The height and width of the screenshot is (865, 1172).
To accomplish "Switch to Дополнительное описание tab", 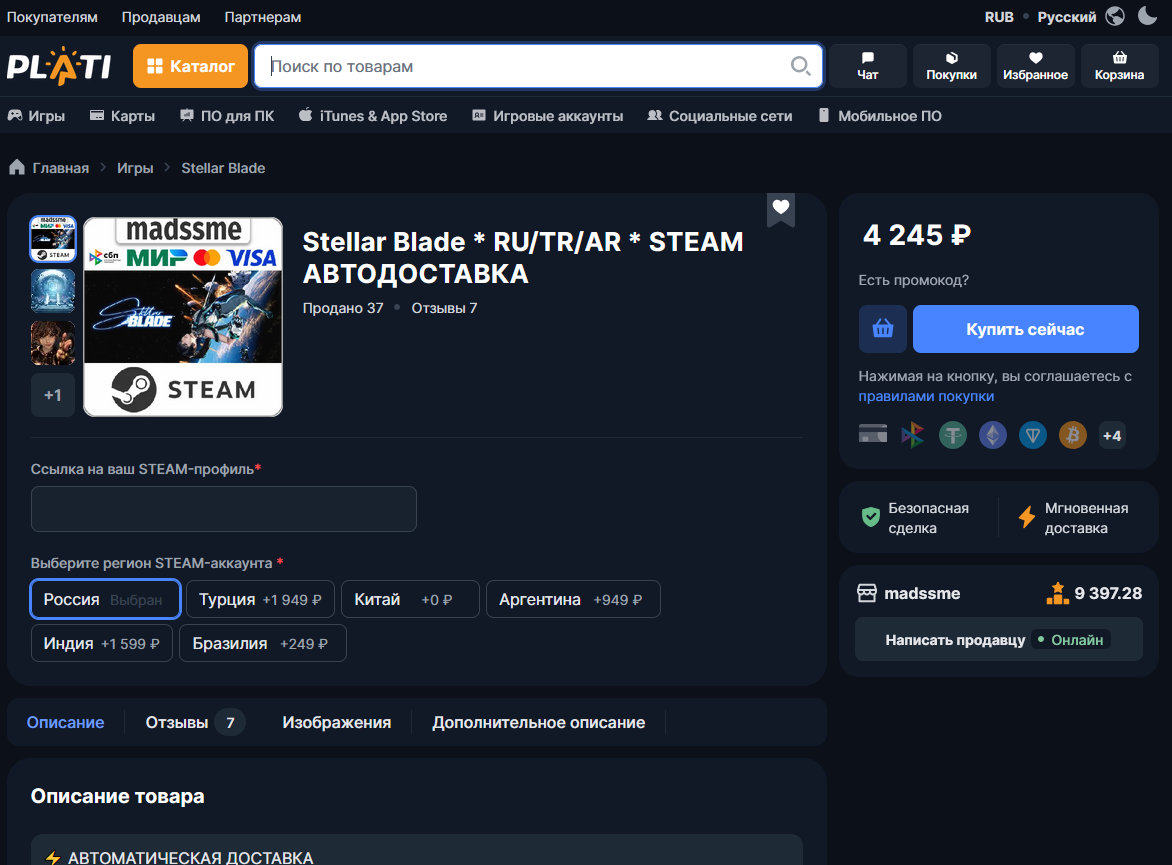I will (538, 722).
